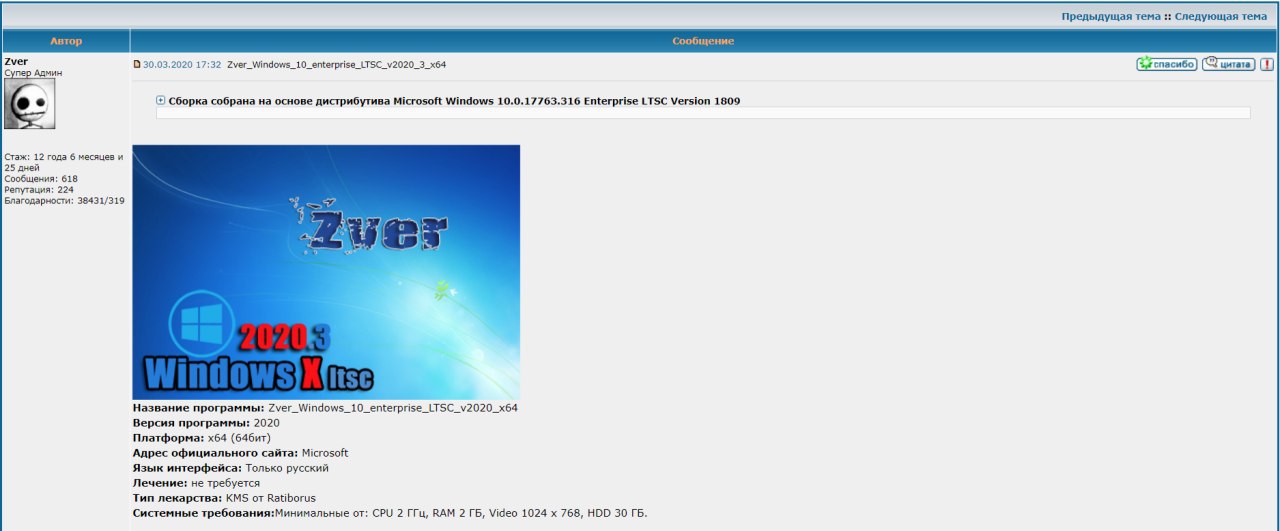Click post title 'Zver_Windows_10_enterprise_LTSC_v2020_3_x64'
The width and height of the screenshot is (1280, 531).
[x=337, y=64]
